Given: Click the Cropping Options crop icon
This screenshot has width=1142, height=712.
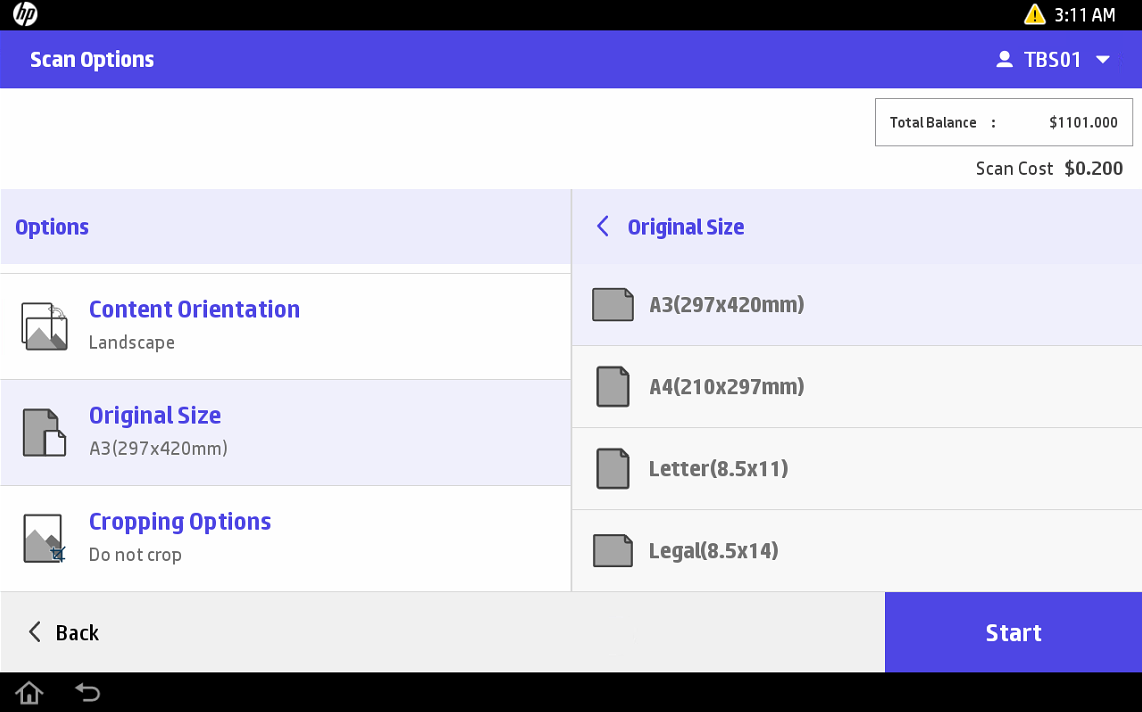Looking at the screenshot, I should 44,538.
